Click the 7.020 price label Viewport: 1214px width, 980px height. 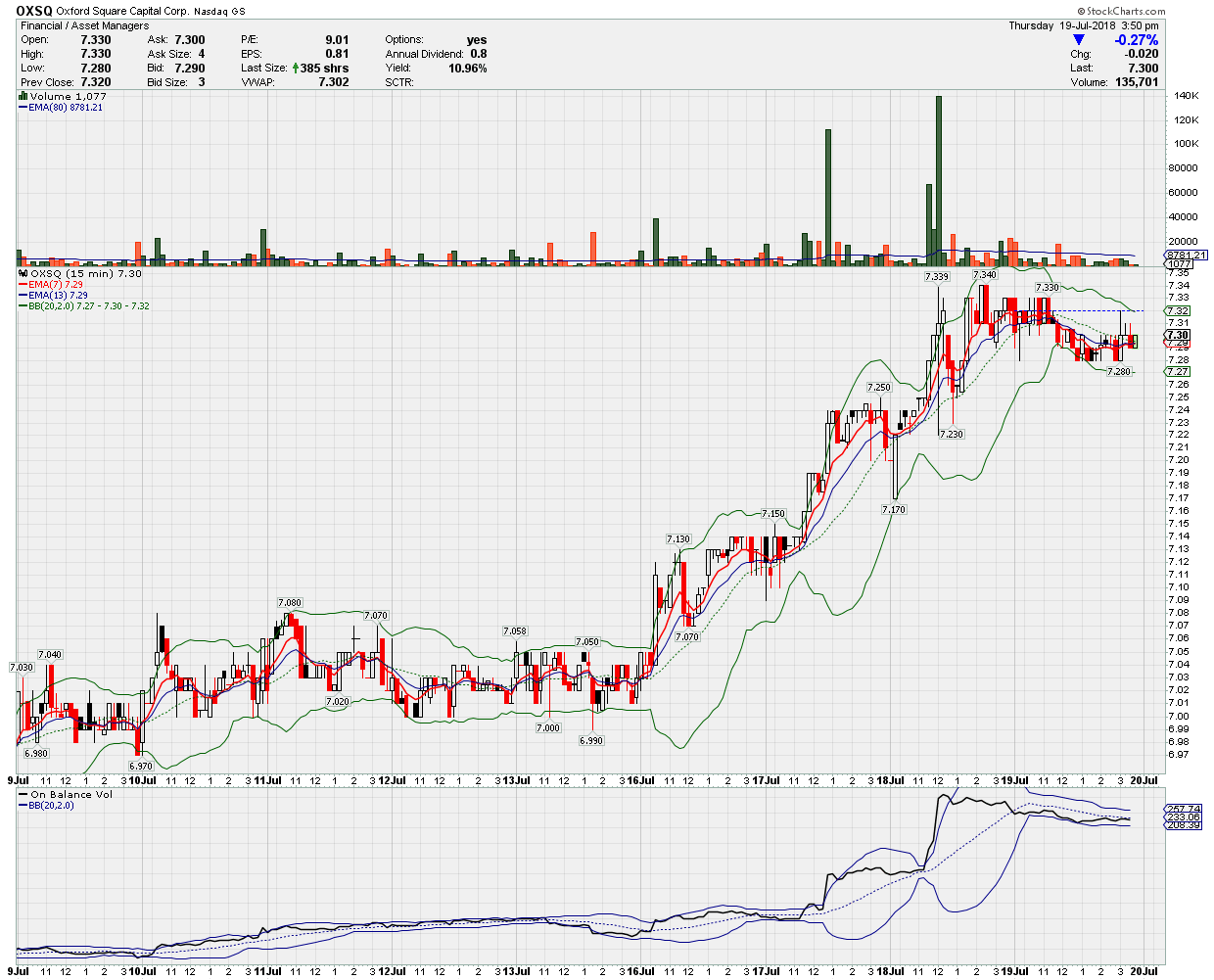(x=337, y=702)
